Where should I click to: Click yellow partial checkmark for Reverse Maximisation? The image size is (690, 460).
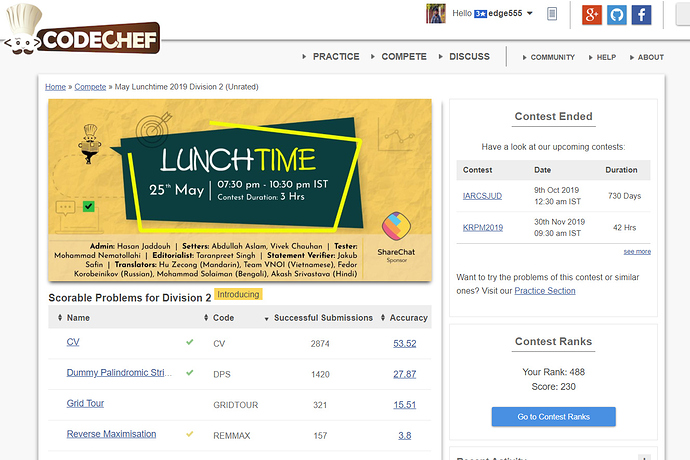190,434
